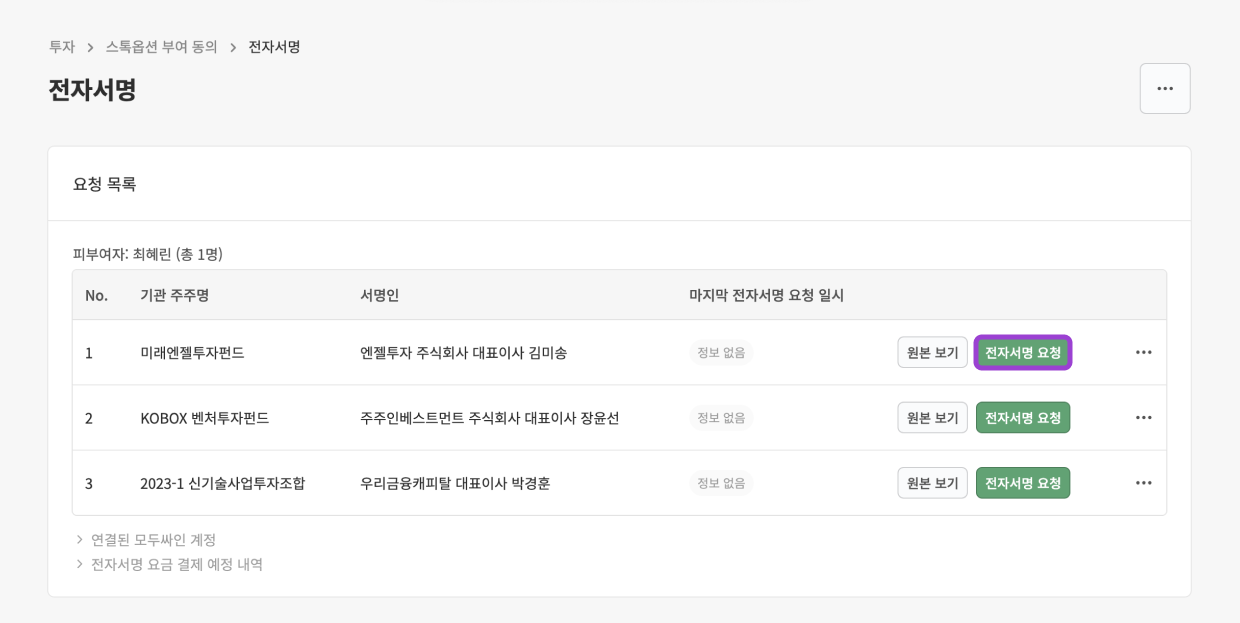Open row menu for 2023-1 신기술사업투자조합
Viewport: 1240px width, 623px height.
(1143, 483)
